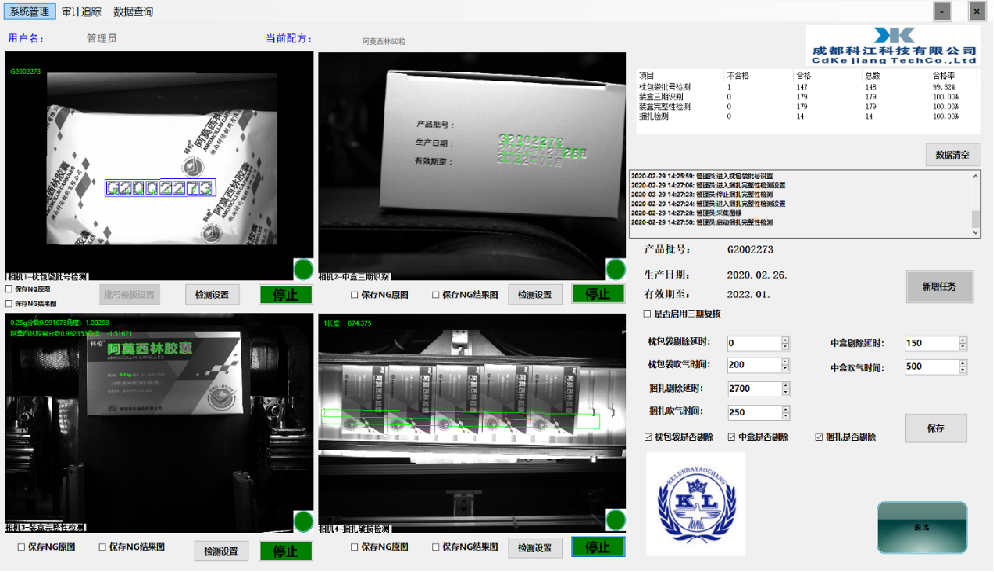
Task: Click the 成都科江科技 company logo
Action: pyautogui.click(x=893, y=46)
